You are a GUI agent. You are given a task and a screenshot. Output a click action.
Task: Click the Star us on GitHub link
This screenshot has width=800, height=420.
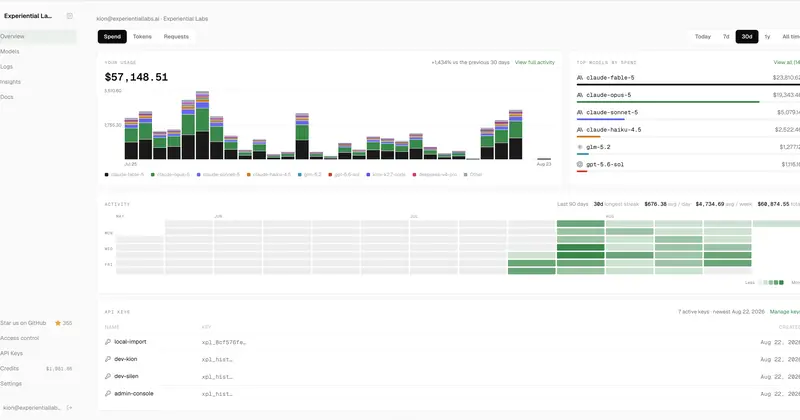pos(23,323)
